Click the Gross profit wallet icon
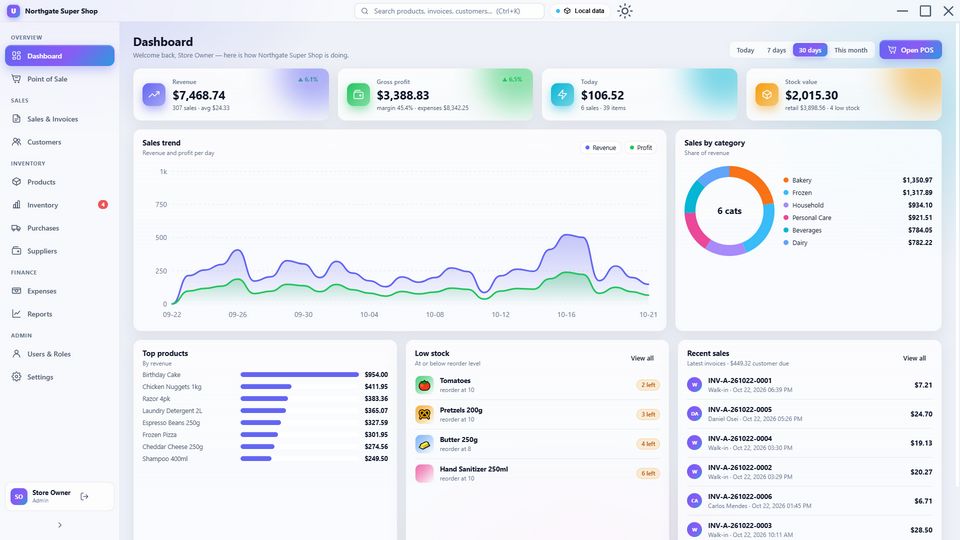Image resolution: width=960 pixels, height=540 pixels. tap(358, 95)
